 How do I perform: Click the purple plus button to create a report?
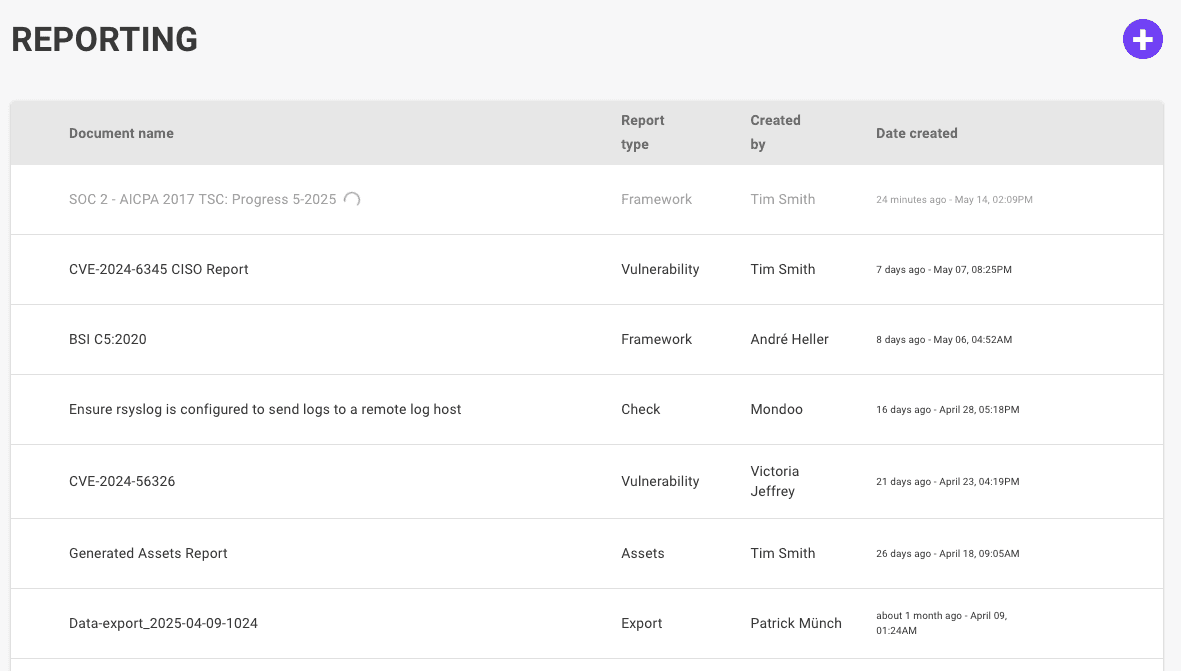click(1143, 39)
